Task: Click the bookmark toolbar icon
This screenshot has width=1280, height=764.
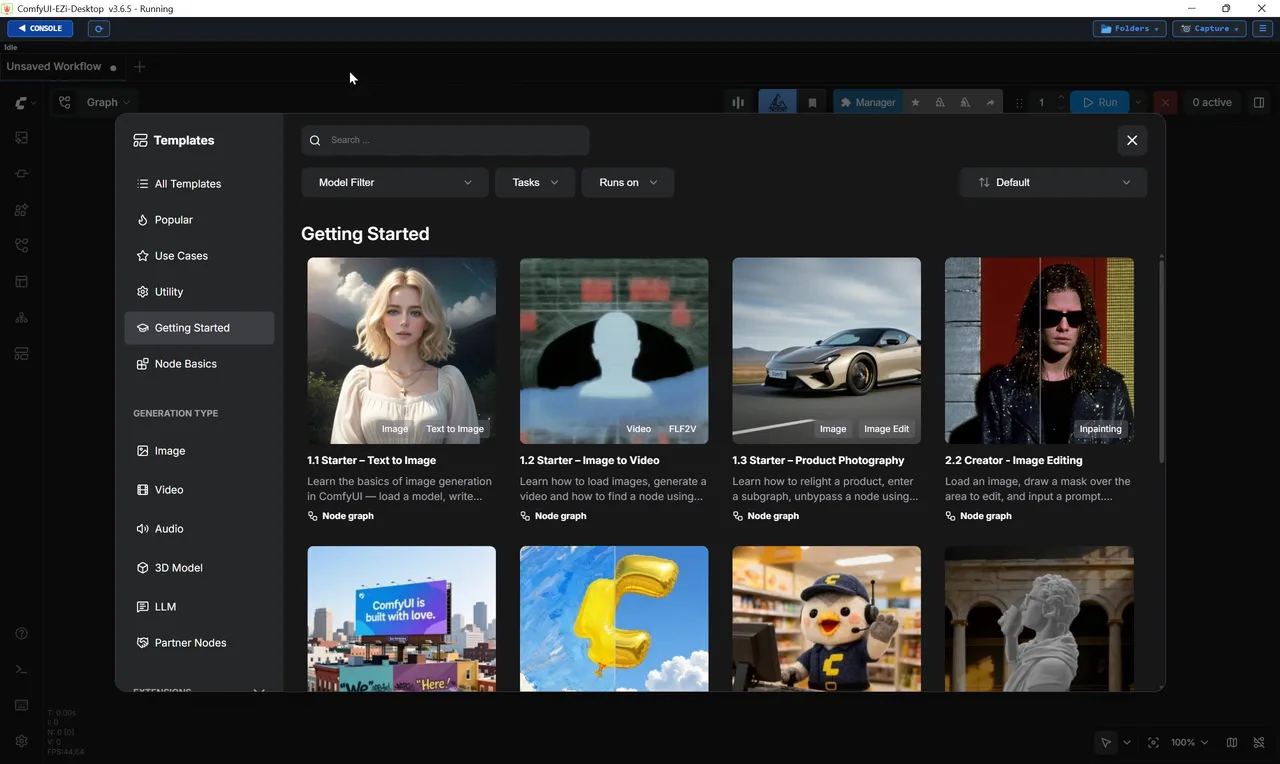Action: (x=812, y=102)
